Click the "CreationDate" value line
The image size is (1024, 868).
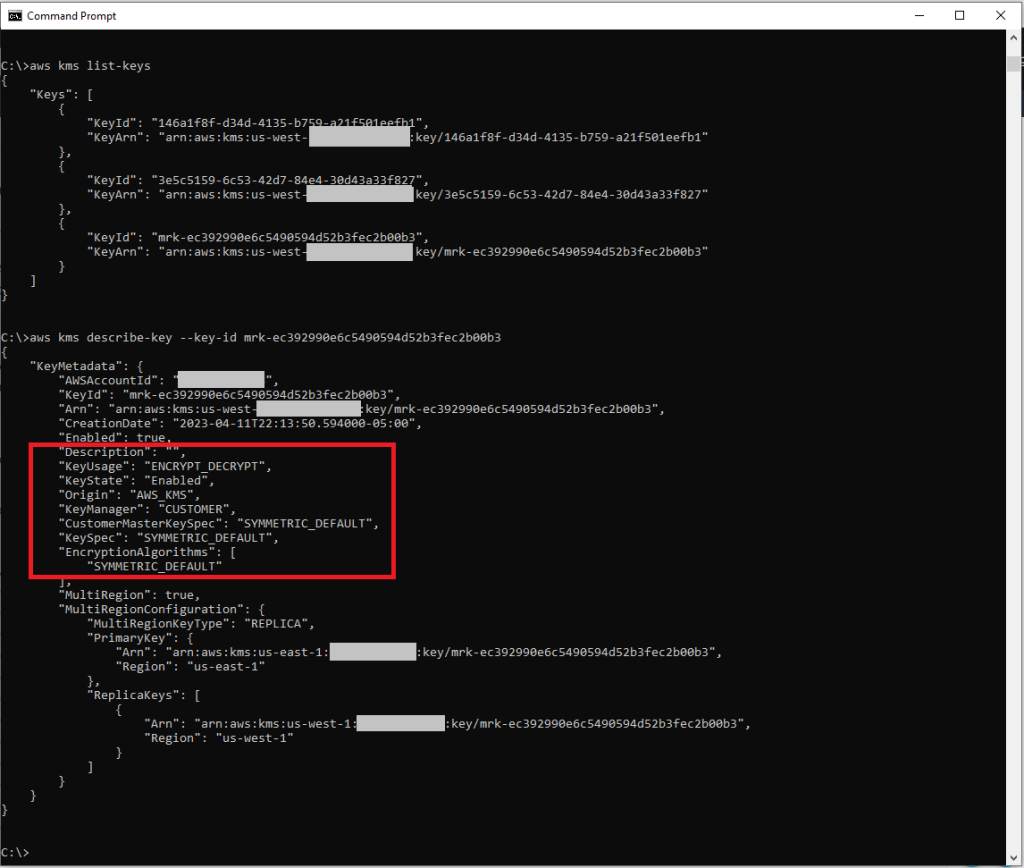coord(240,423)
